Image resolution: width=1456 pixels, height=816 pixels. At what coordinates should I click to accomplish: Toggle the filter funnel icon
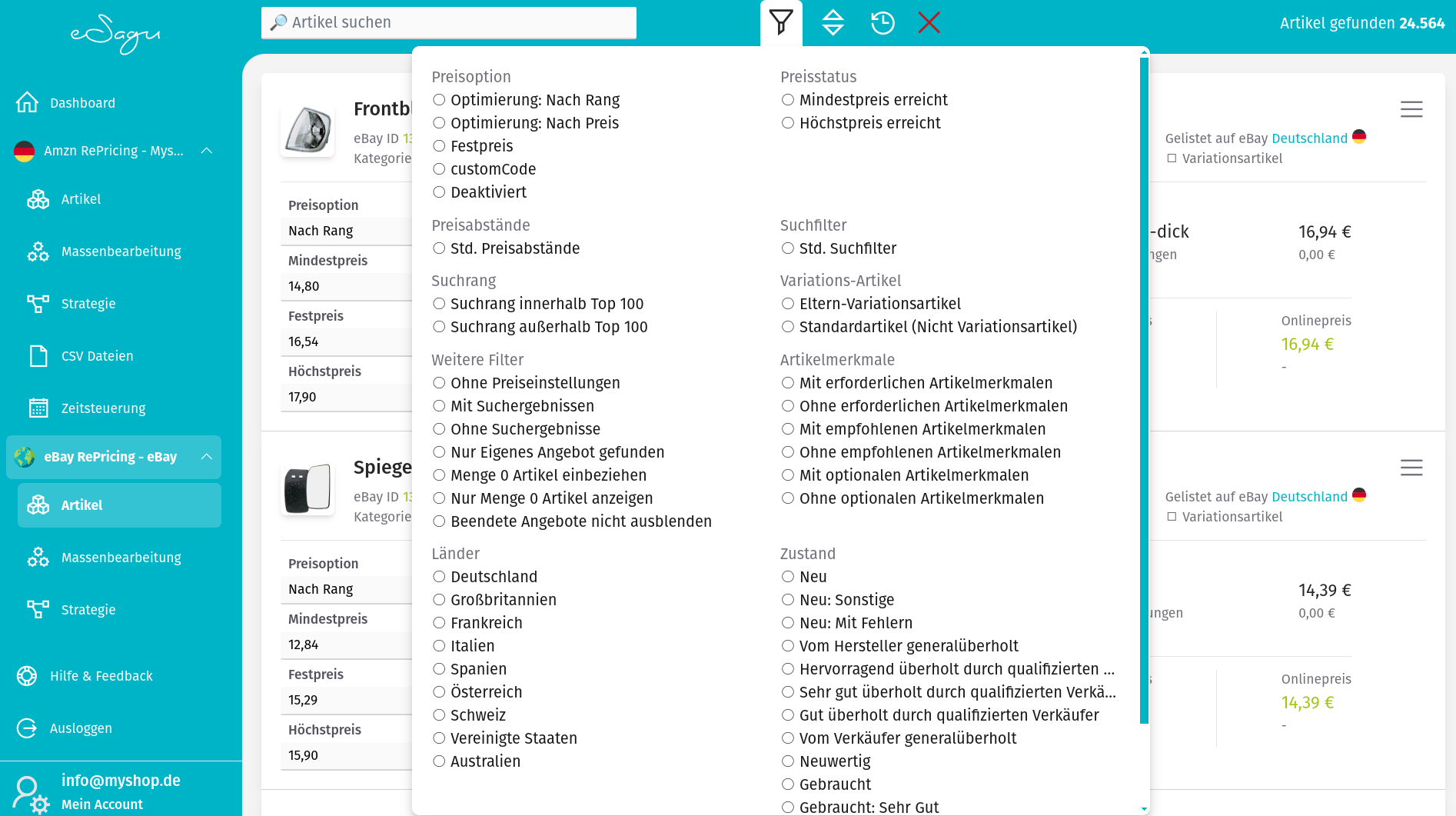coord(781,22)
